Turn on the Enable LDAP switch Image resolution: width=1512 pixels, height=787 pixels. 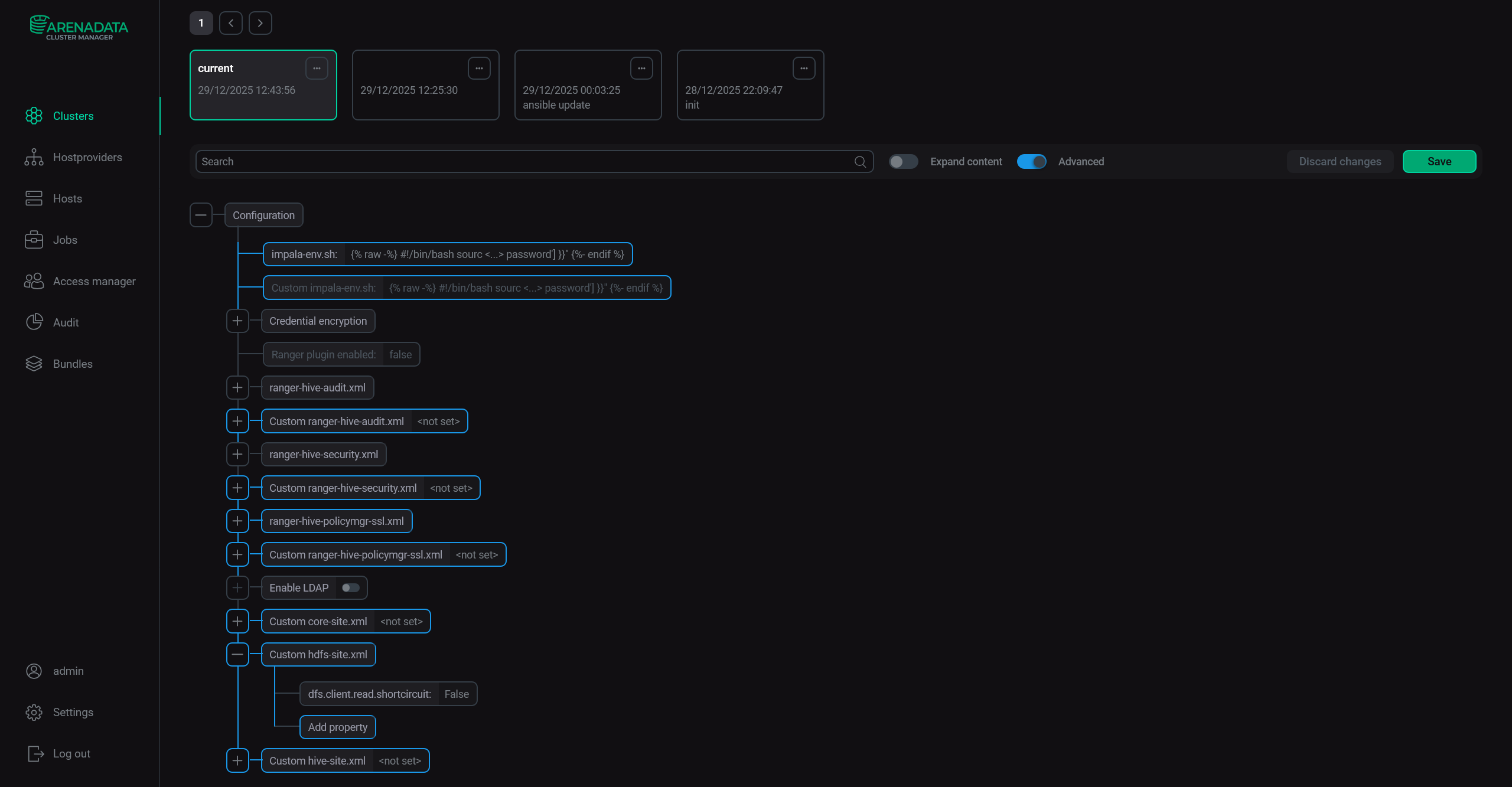[350, 587]
